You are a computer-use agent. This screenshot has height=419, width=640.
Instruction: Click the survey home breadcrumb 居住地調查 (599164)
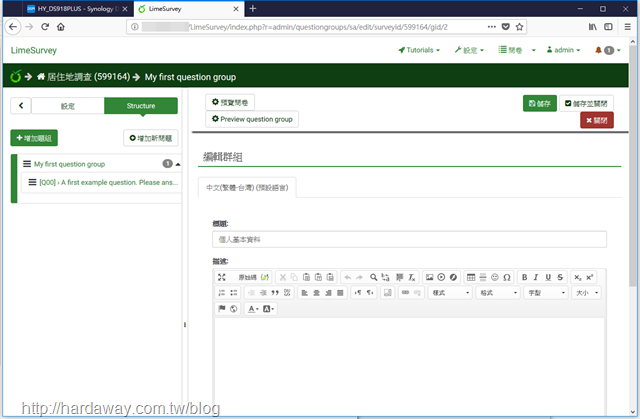click(83, 77)
